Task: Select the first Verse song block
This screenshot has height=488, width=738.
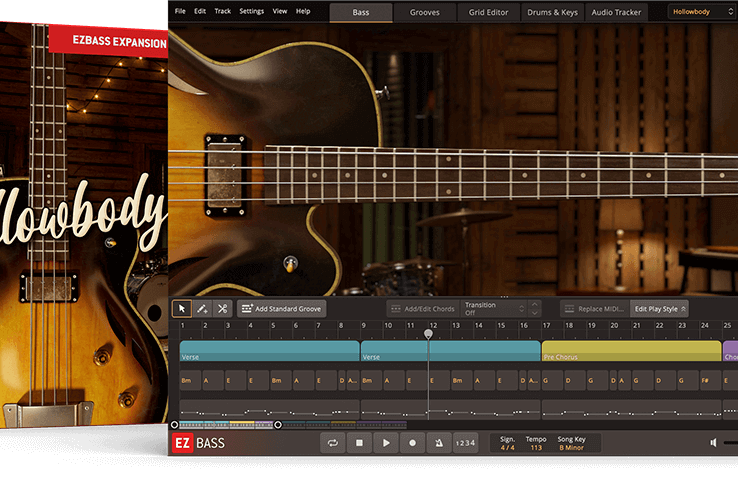Action: 270,351
